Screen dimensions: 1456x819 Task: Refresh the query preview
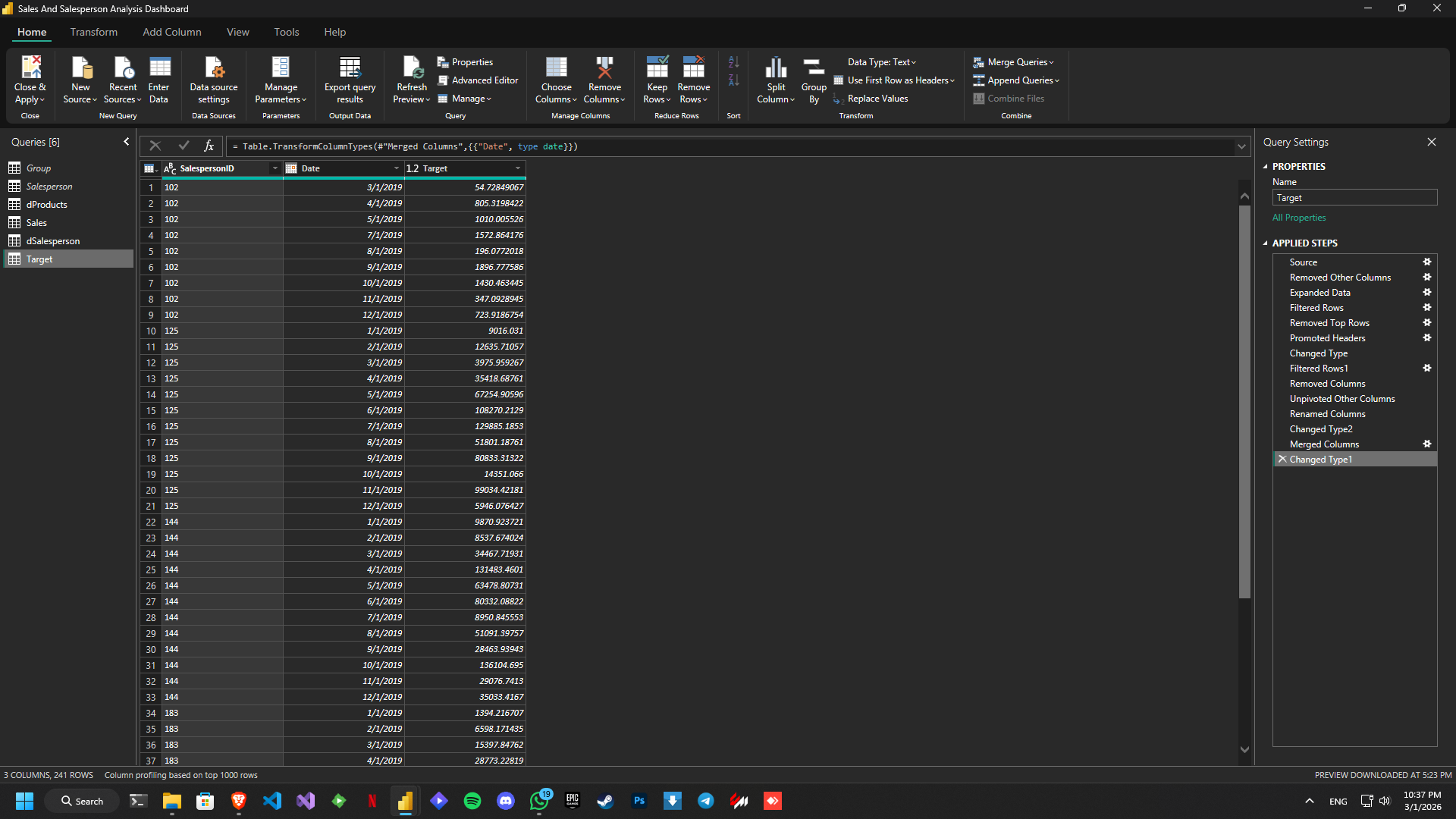(411, 80)
